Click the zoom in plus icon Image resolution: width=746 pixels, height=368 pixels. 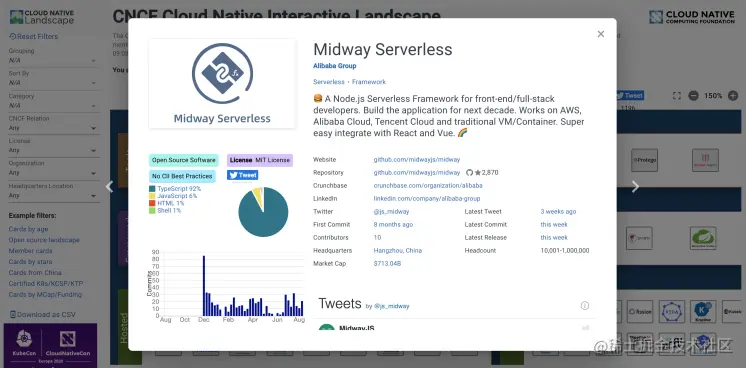733,96
